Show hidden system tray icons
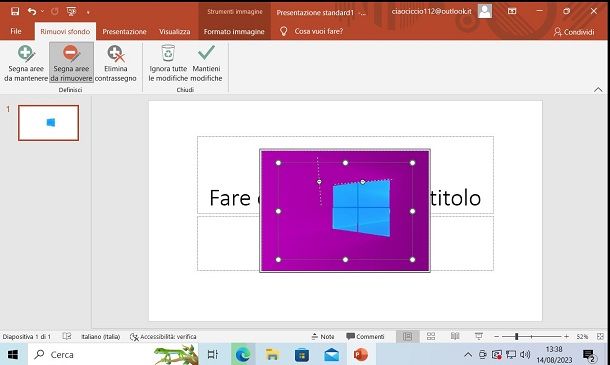This screenshot has width=610, height=365. point(468,354)
